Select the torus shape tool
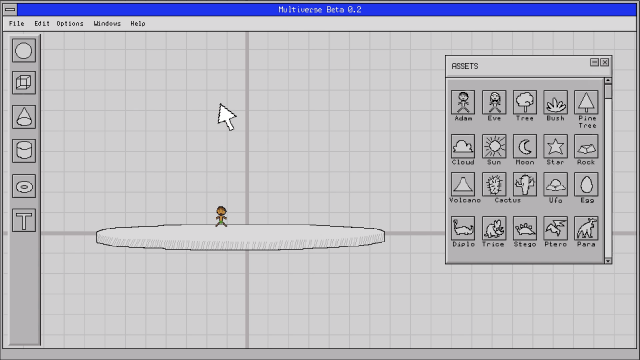Screen dimensions: 640x360 click(x=24, y=187)
